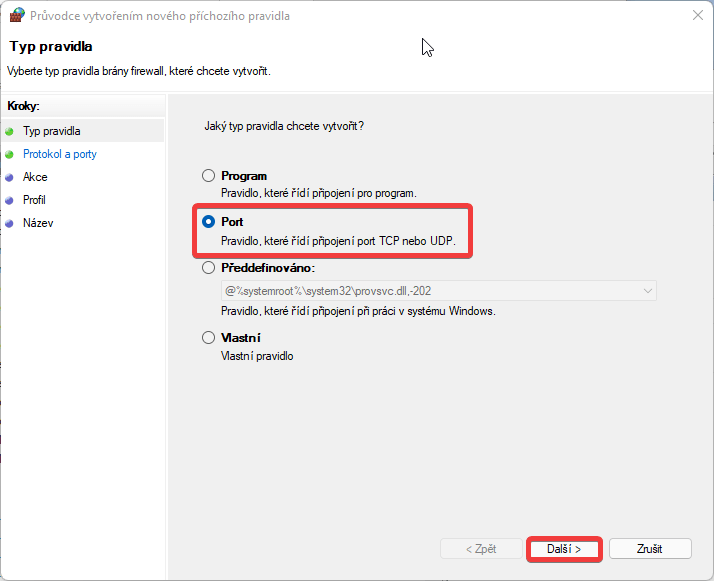Choose the Předdefinováno radio option
The image size is (714, 581).
tap(209, 268)
